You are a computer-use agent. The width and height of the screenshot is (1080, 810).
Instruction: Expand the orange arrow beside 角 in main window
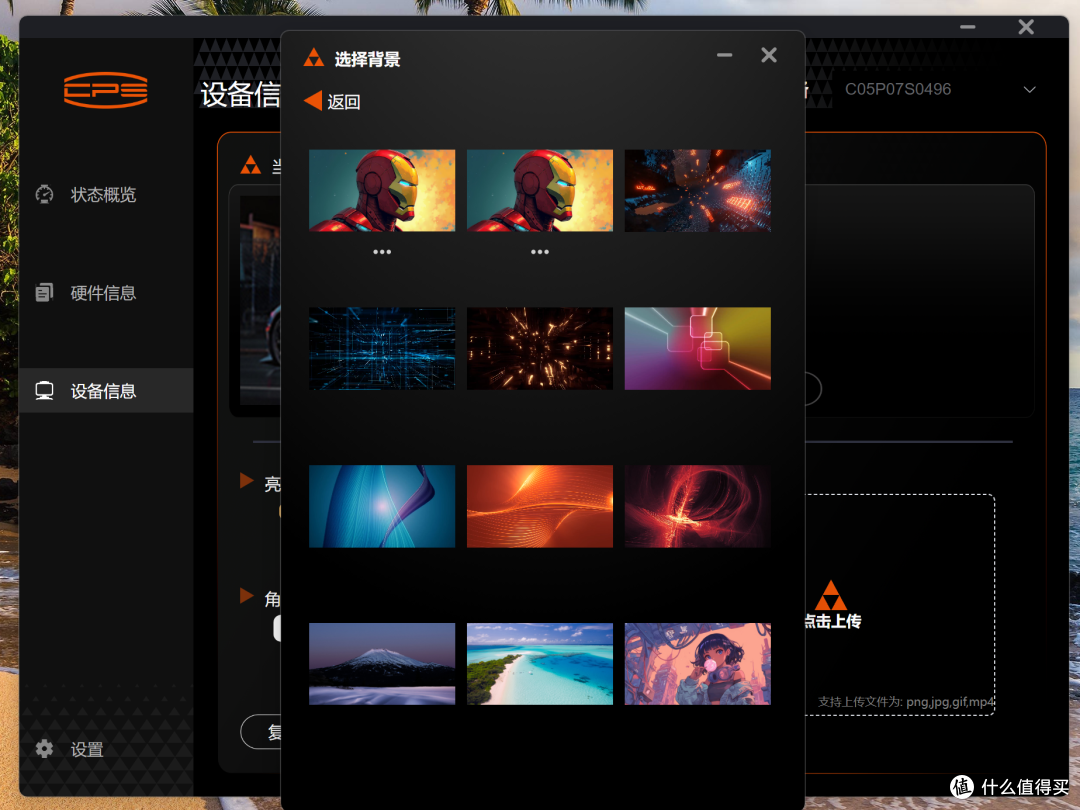click(x=247, y=595)
